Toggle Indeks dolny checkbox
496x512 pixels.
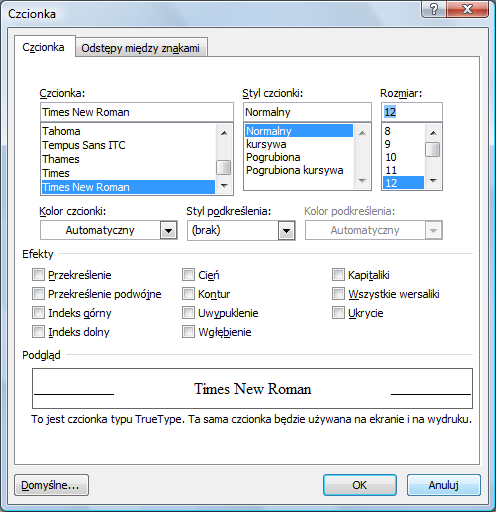click(38, 332)
